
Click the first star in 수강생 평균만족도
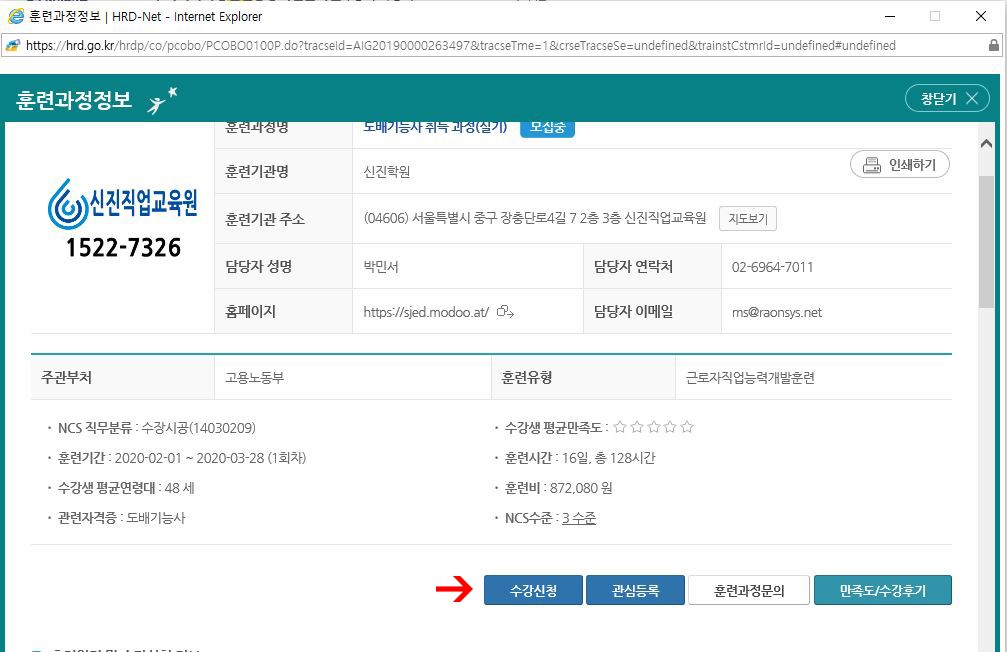(x=620, y=428)
